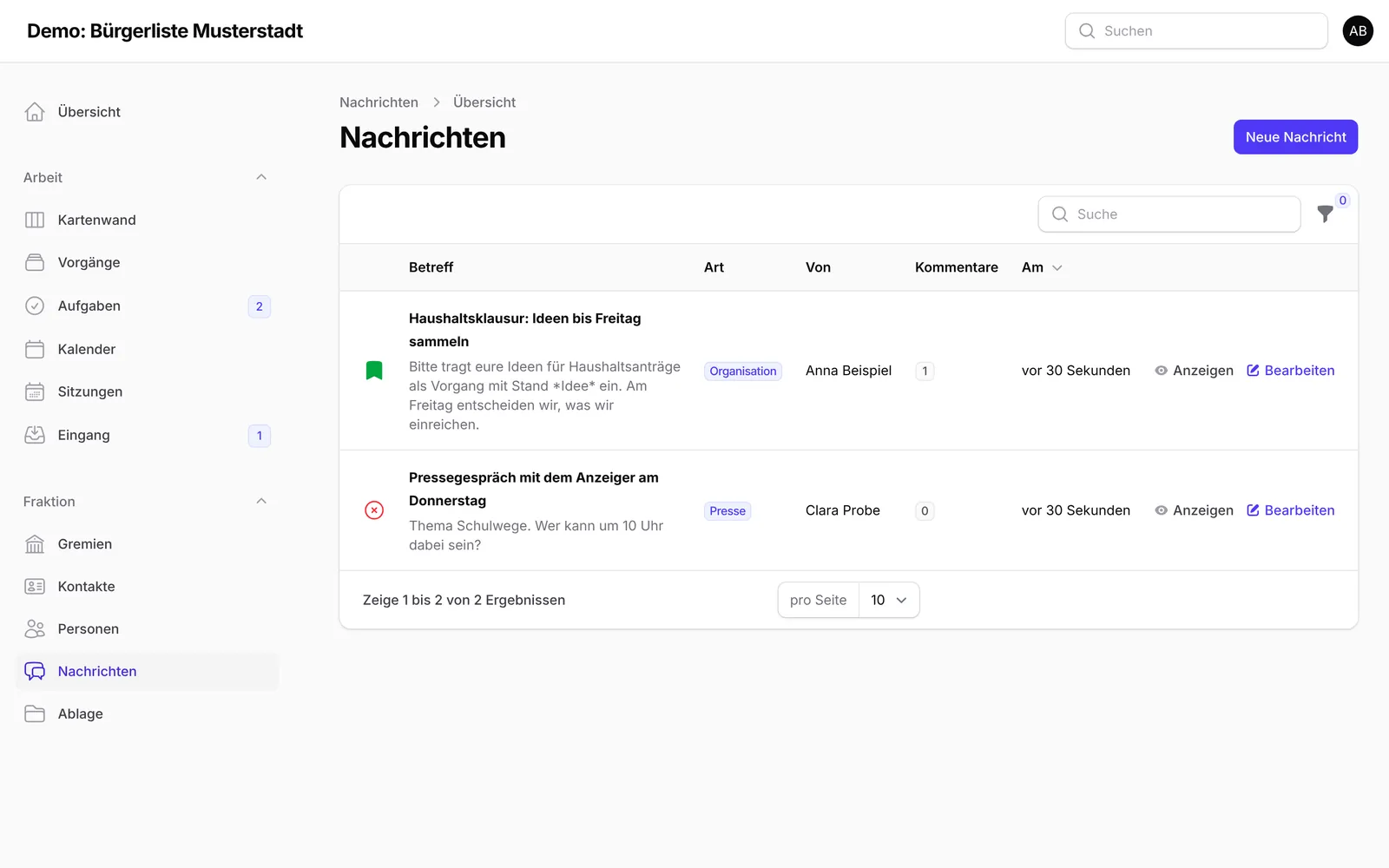
Task: Click the Personen people icon
Action: tap(35, 628)
